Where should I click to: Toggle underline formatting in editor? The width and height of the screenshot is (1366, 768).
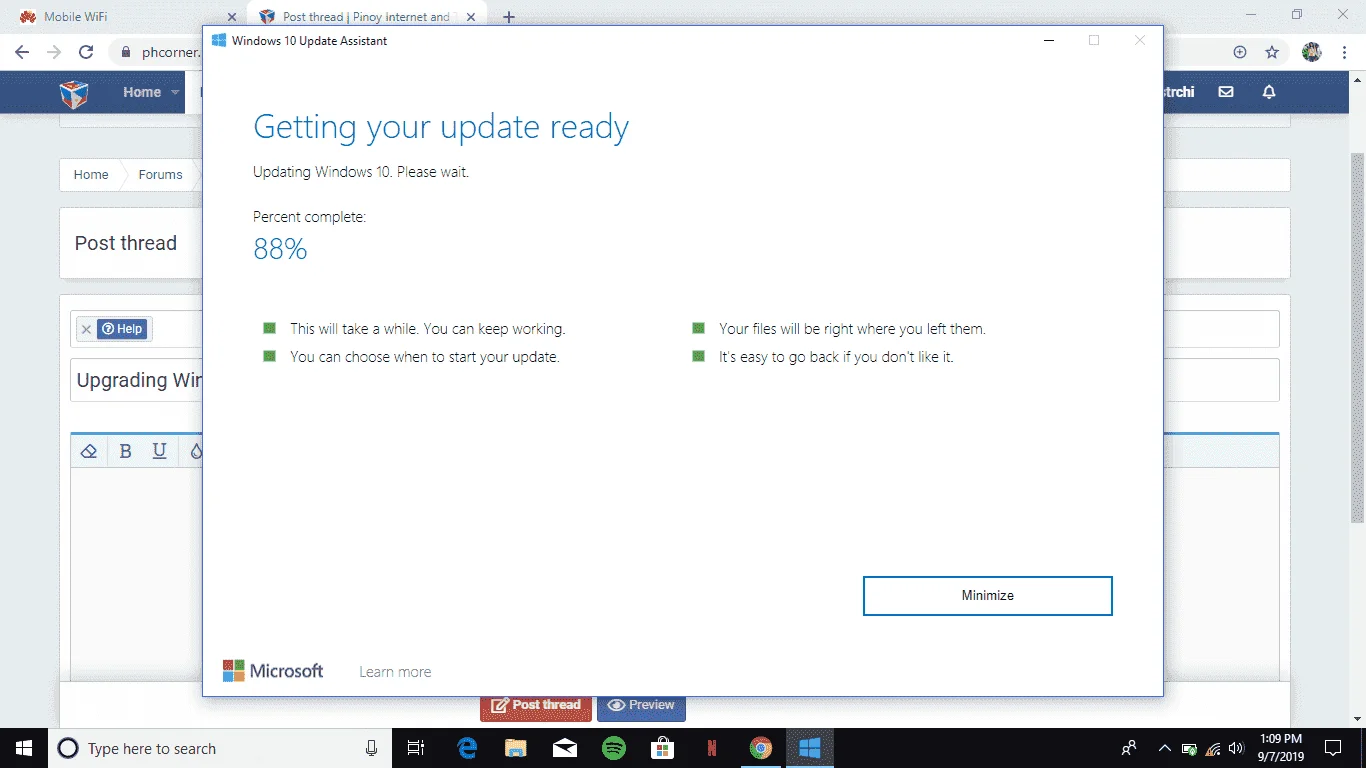(x=159, y=451)
